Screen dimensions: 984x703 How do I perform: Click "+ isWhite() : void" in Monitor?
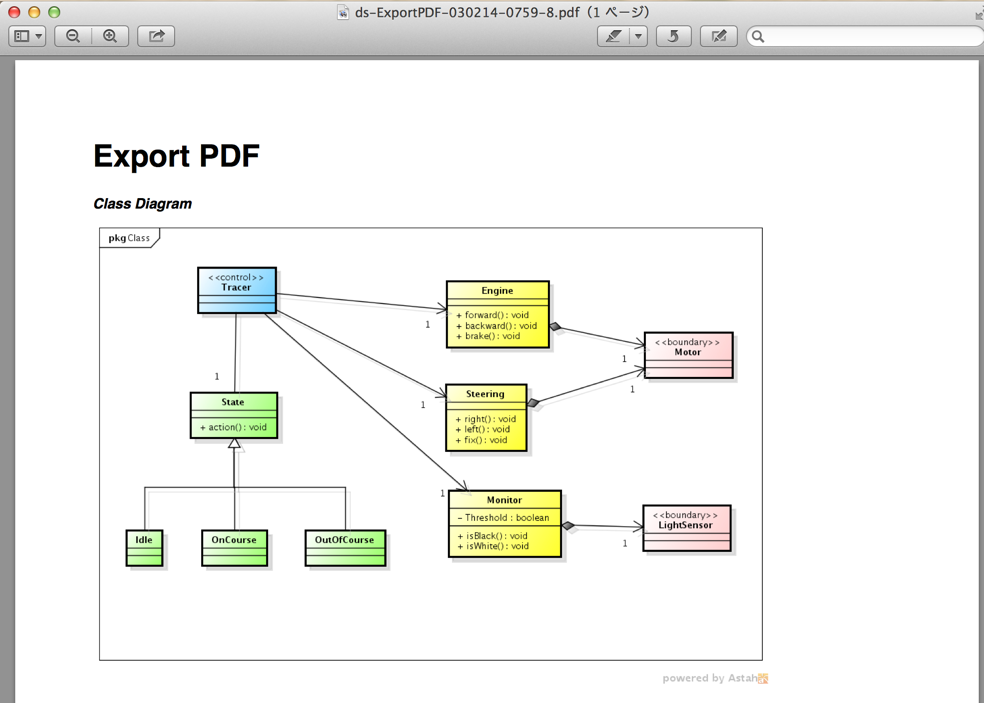click(493, 546)
